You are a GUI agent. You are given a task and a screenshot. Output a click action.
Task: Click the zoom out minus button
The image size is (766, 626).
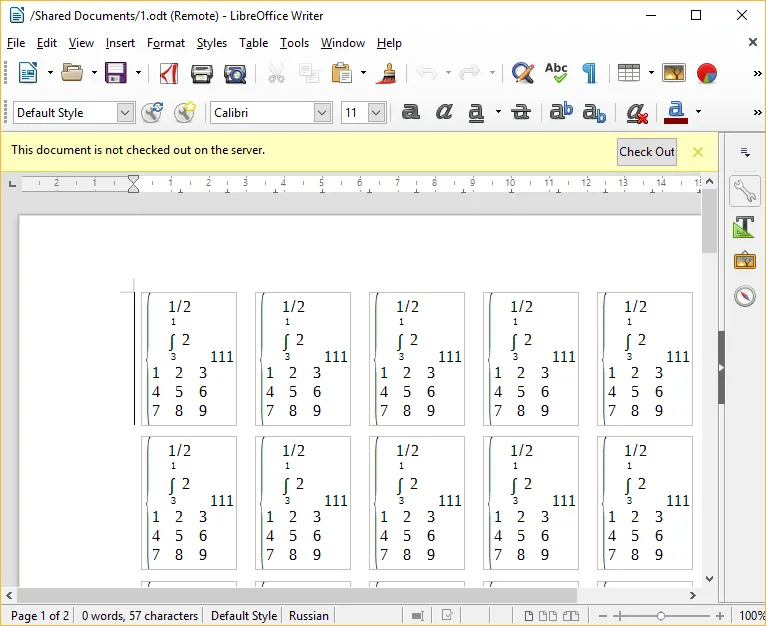pos(603,616)
